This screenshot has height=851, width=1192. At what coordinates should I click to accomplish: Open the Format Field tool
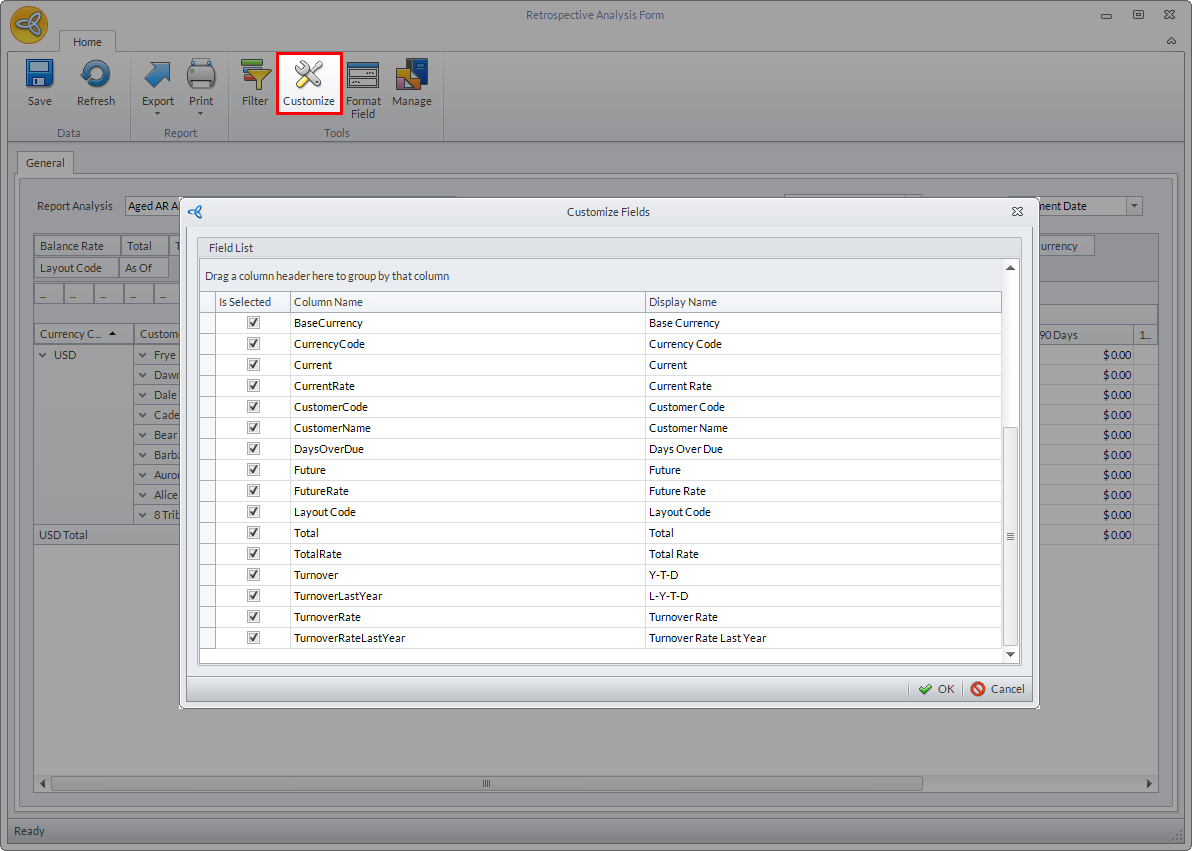pos(363,76)
